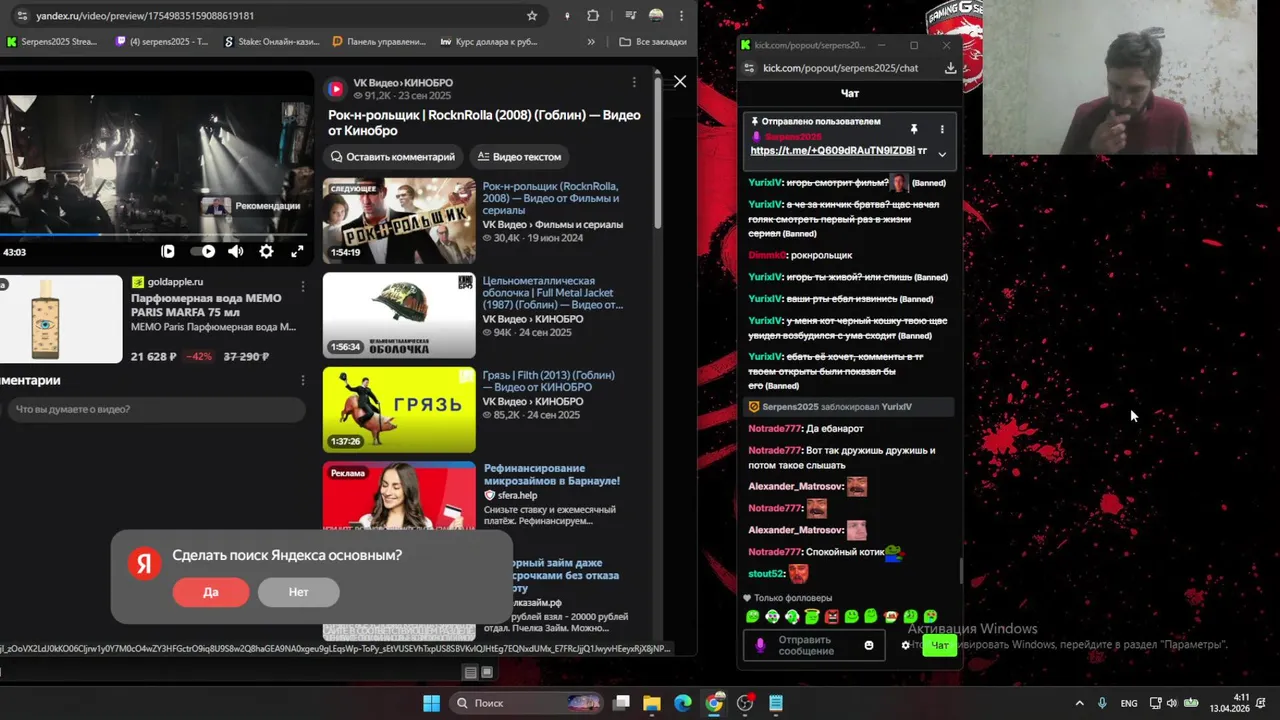This screenshot has width=1280, height=720.
Task: Open Chrome profile avatar
Action: [656, 15]
